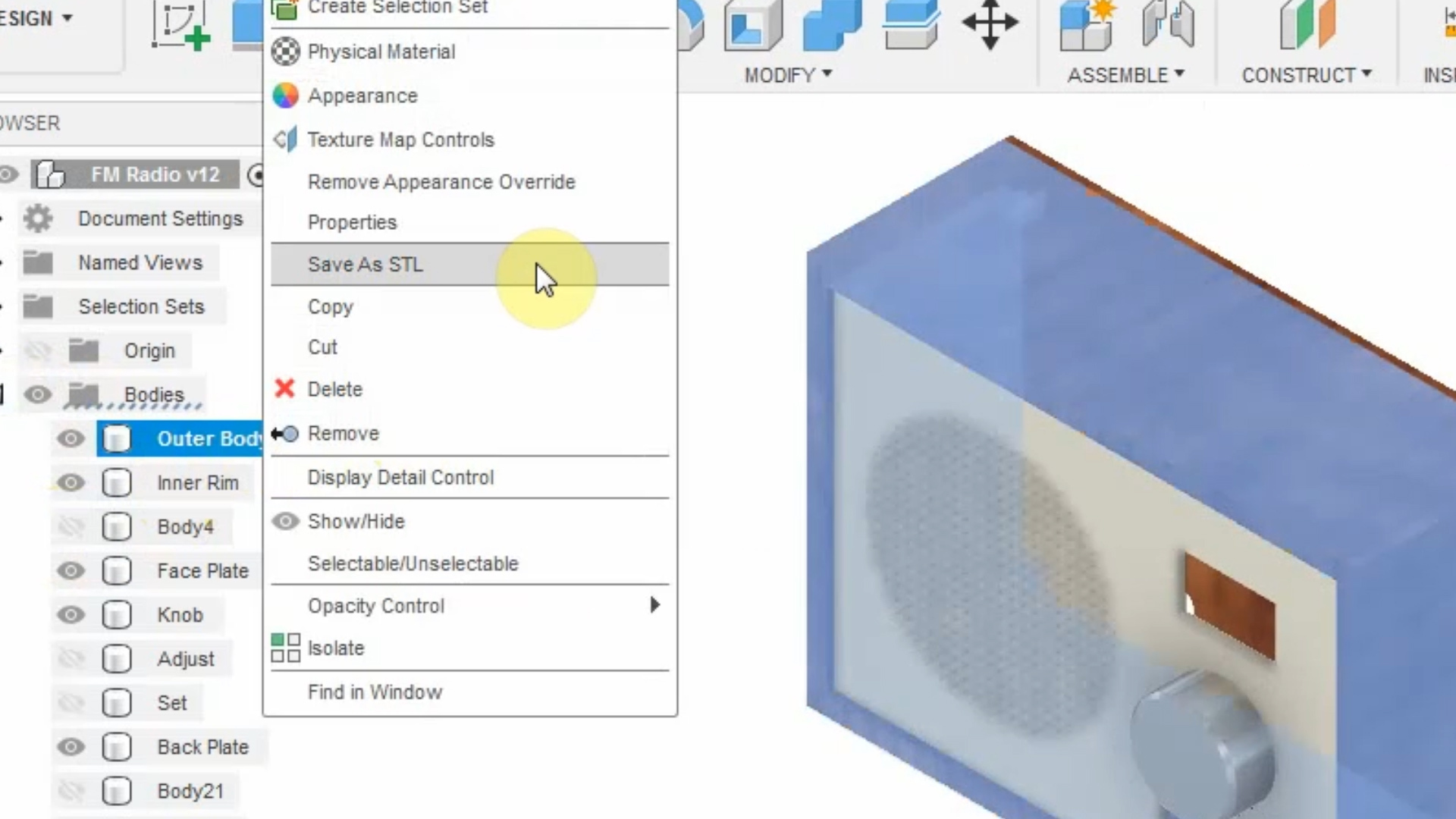Select Delete from context menu
1456x819 pixels.
[x=335, y=389]
